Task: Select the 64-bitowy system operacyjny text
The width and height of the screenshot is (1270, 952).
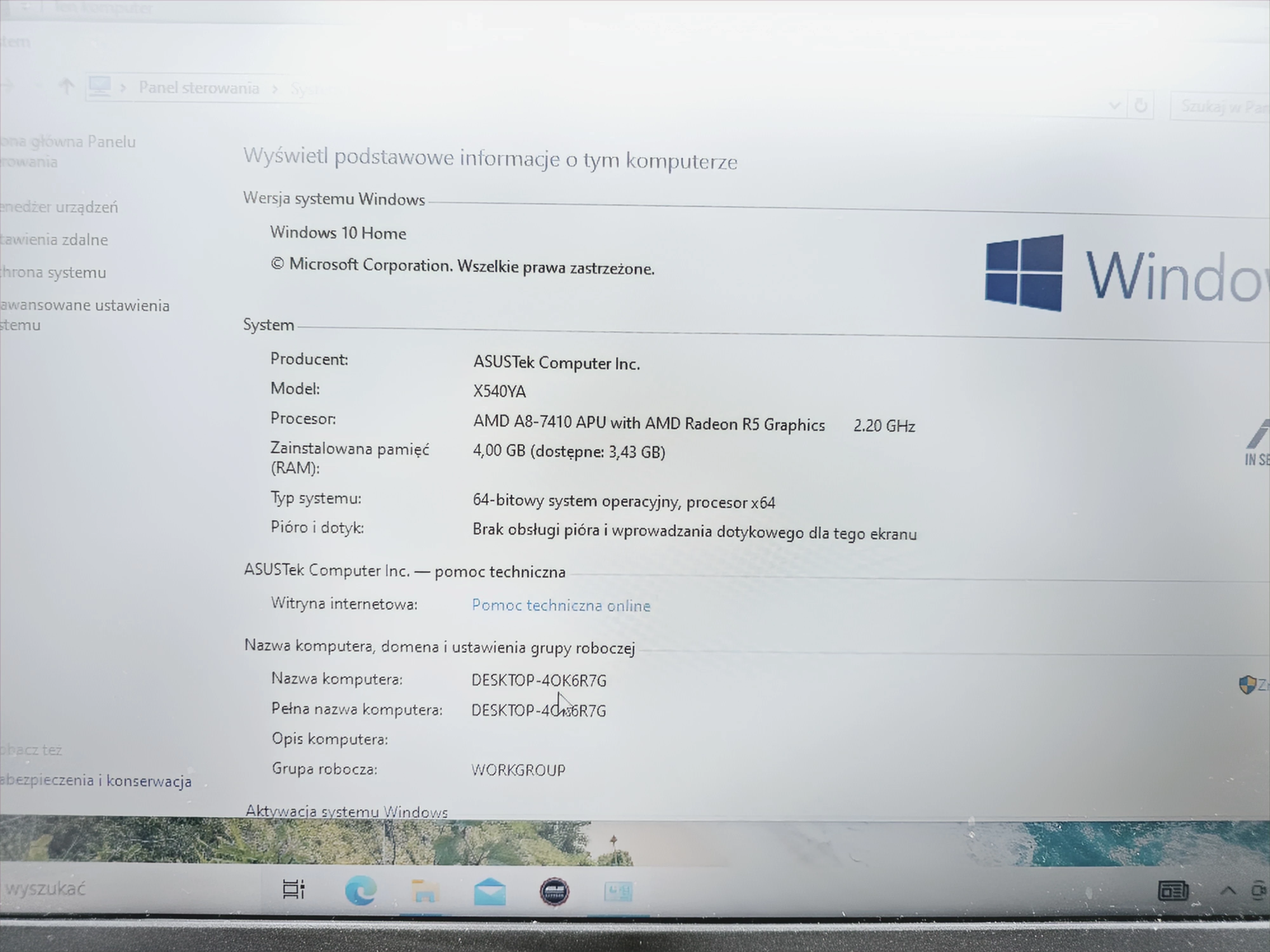Action: [x=624, y=502]
